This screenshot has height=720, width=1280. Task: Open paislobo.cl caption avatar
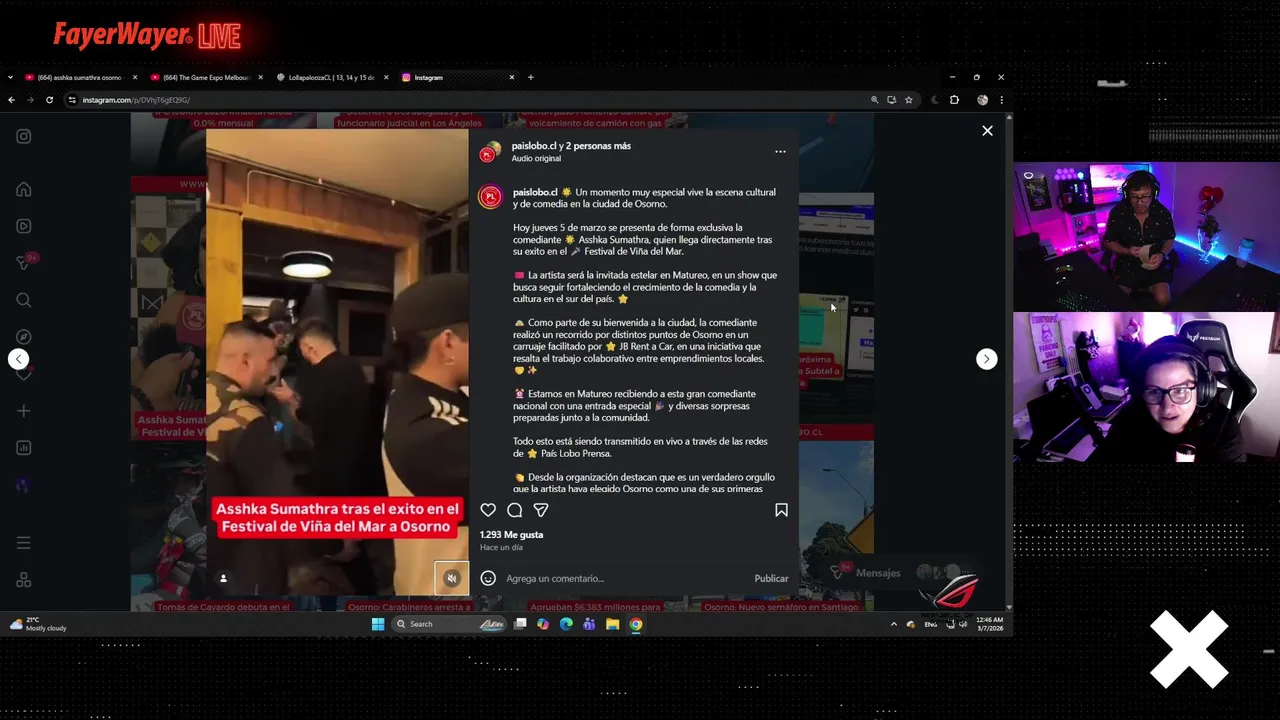coord(490,197)
